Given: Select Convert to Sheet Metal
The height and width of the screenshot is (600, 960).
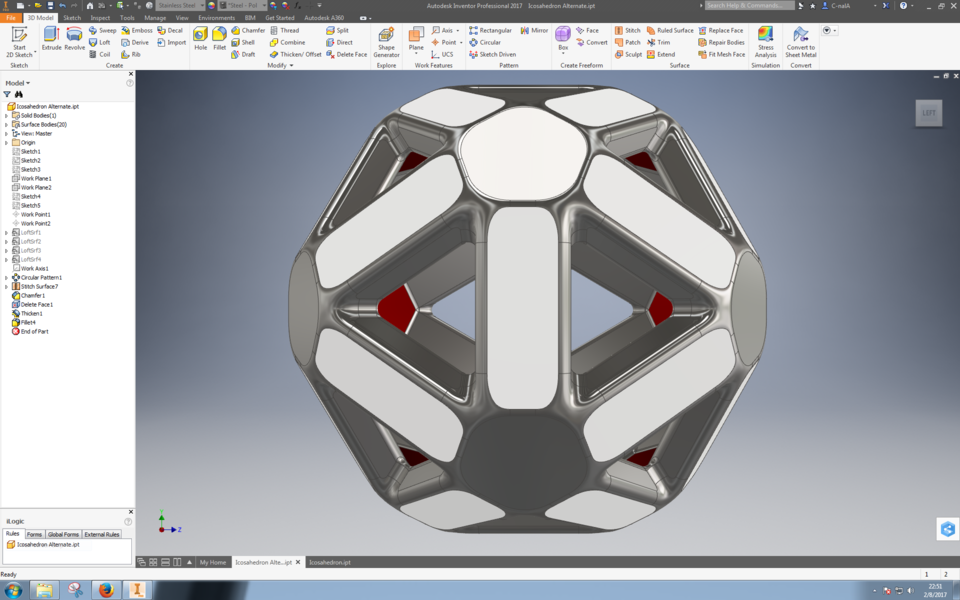Looking at the screenshot, I should [800, 38].
